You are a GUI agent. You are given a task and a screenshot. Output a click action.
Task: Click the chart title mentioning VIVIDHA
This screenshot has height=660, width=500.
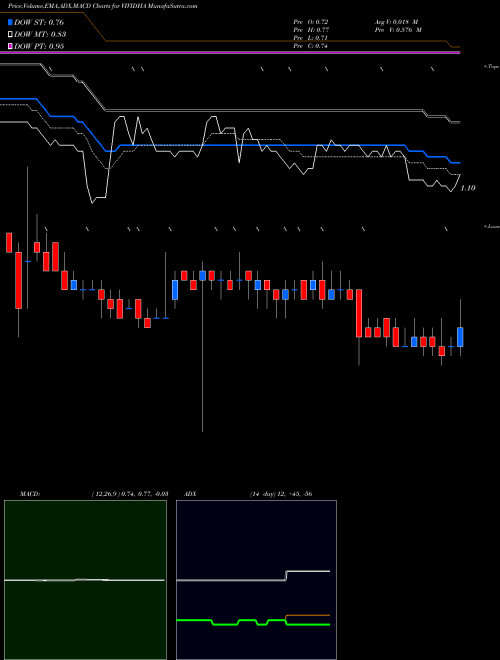[x=102, y=6]
